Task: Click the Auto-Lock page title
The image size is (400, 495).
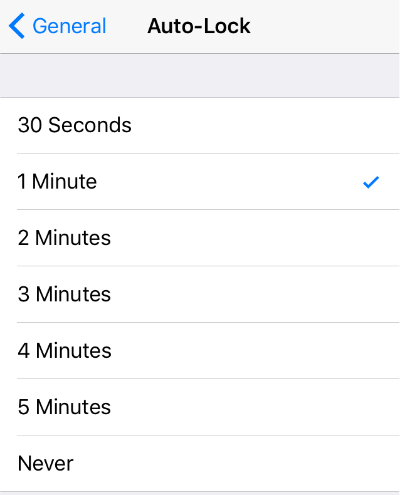Action: [x=199, y=26]
